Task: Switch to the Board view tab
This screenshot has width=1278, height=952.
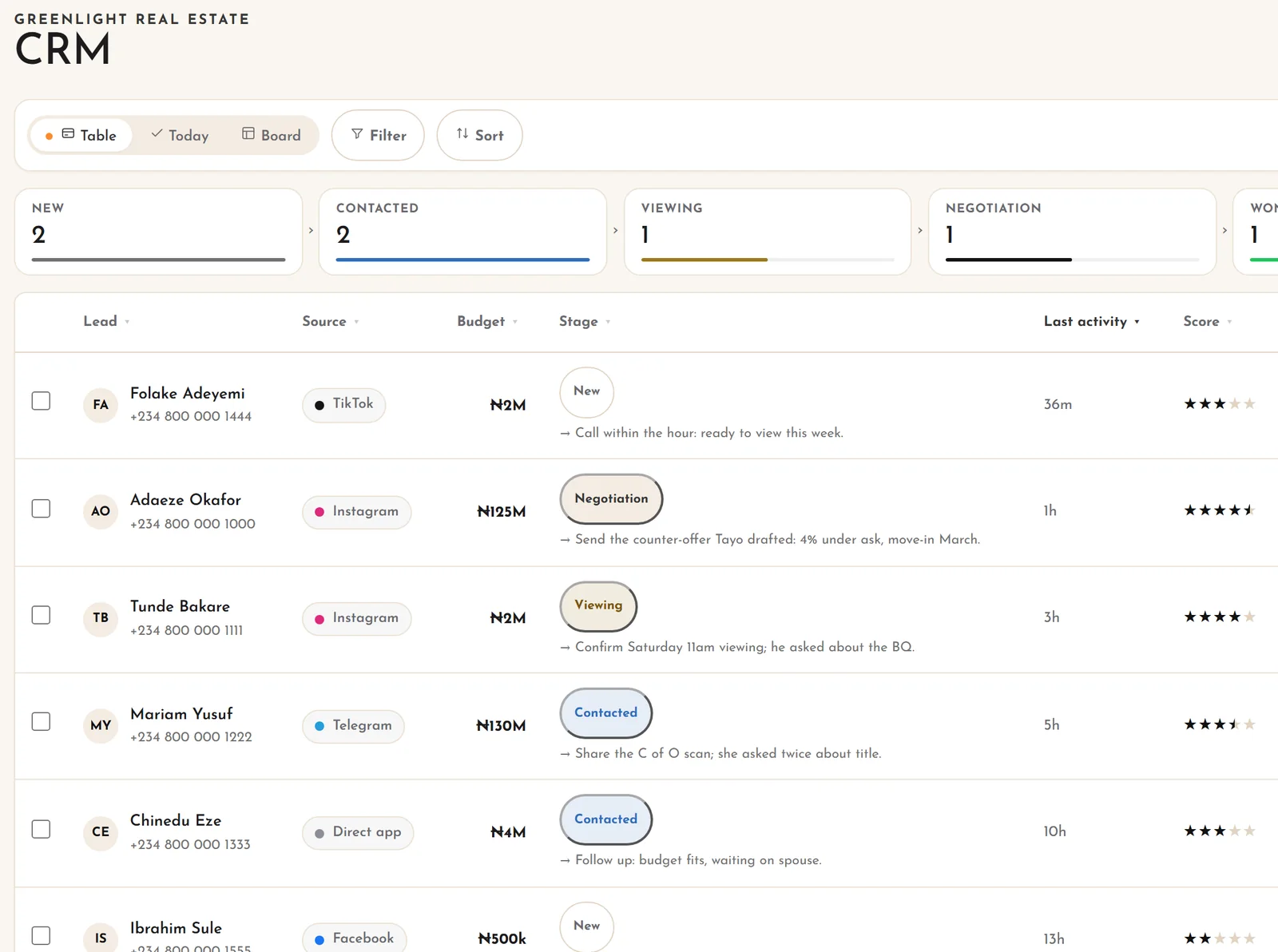Action: [x=272, y=135]
